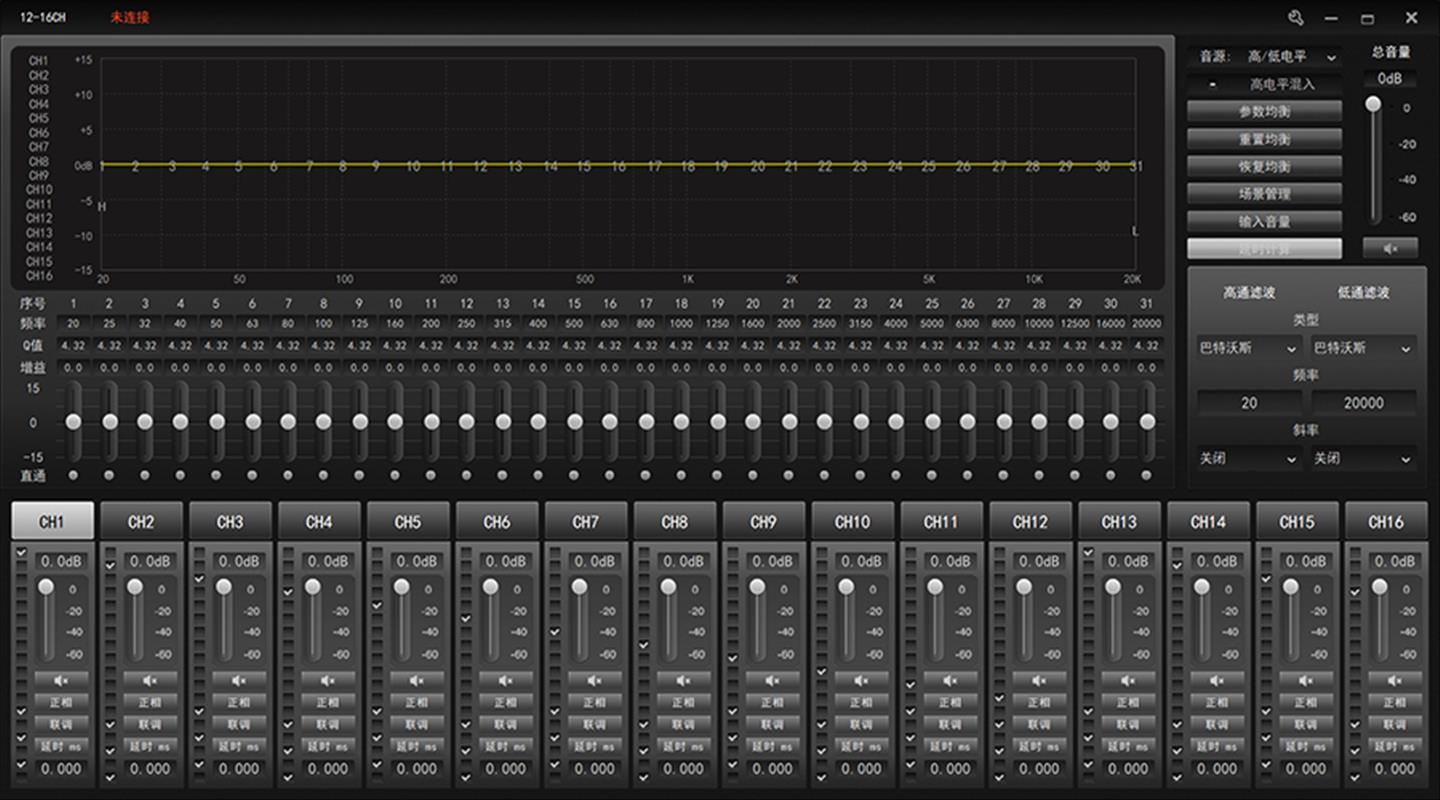Click the CH9 channel volume slider knob
This screenshot has width=1440, height=800.
pyautogui.click(x=757, y=587)
